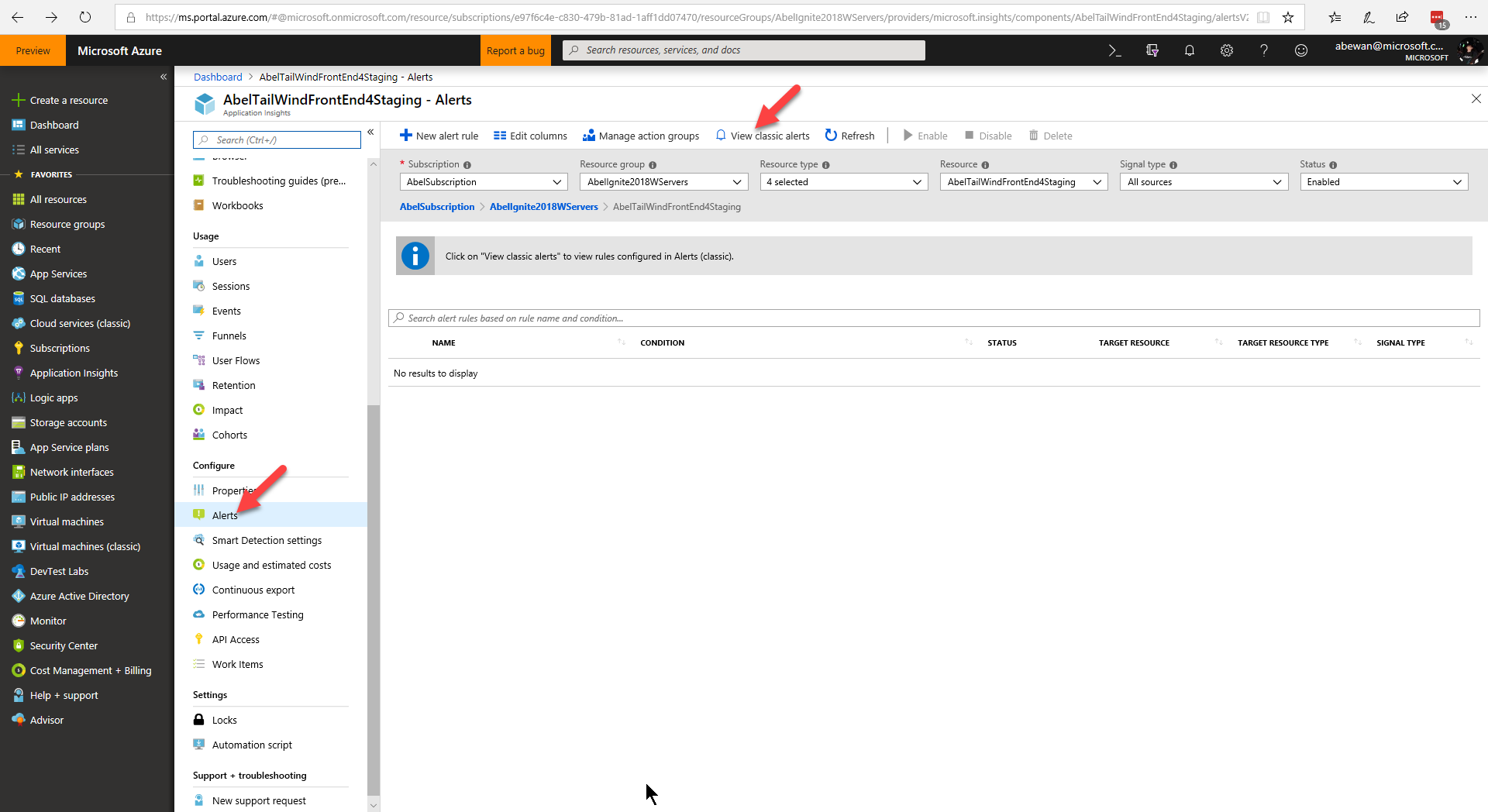Open Cloud Shell from the top bar
This screenshot has height=812, width=1488.
[1114, 50]
